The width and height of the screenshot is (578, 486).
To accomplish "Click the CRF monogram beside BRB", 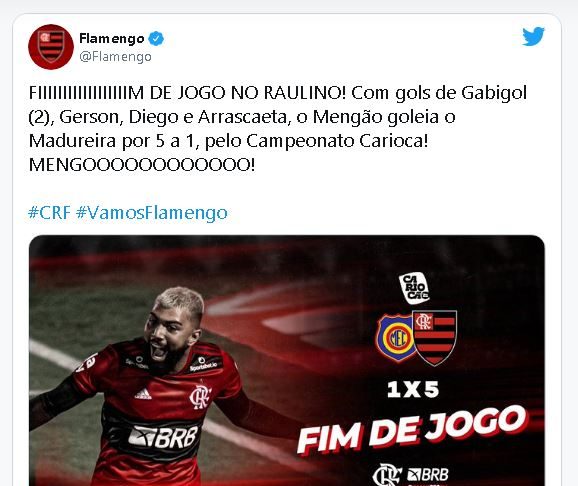I will (x=387, y=475).
